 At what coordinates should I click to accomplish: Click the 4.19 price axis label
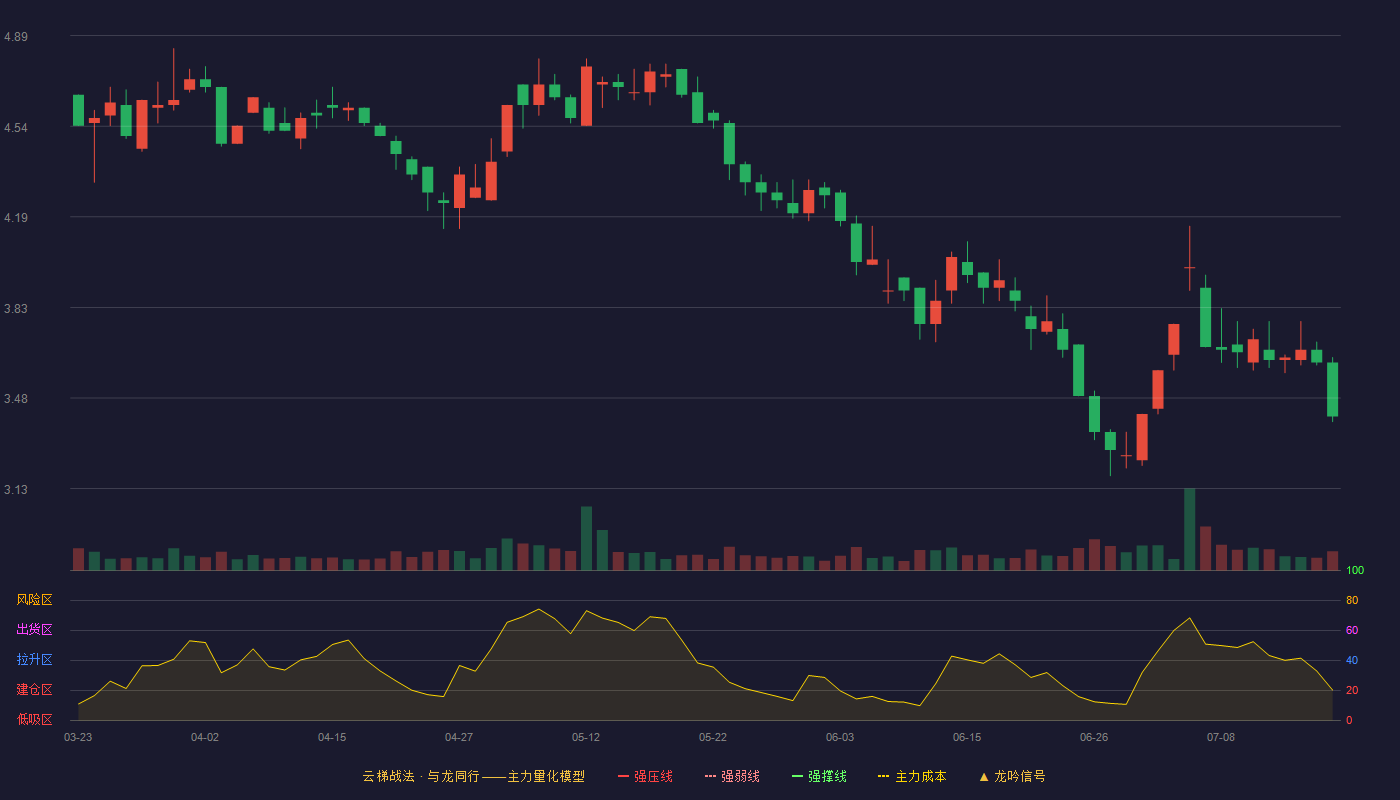16,218
